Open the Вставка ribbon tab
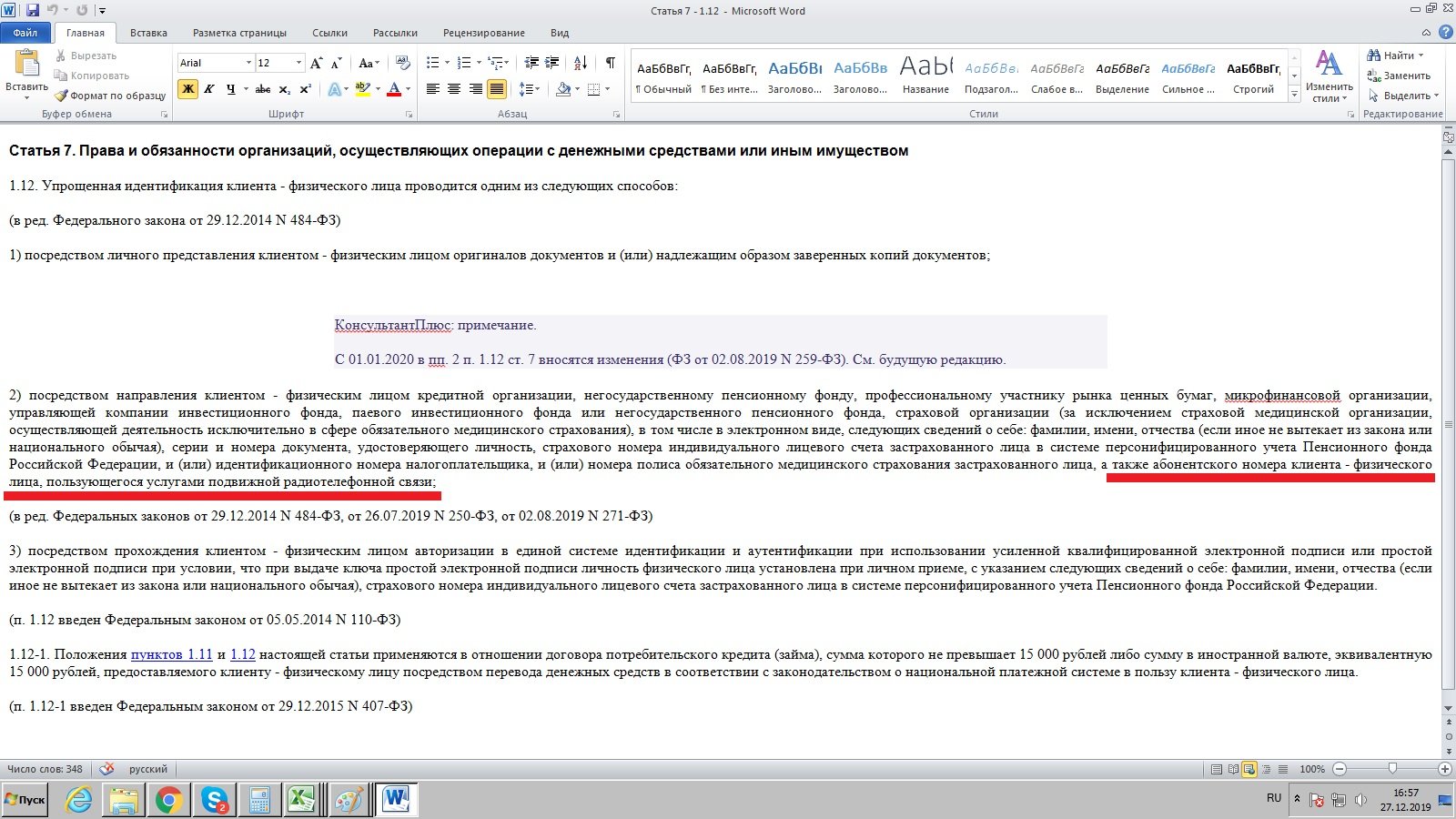 click(x=148, y=33)
